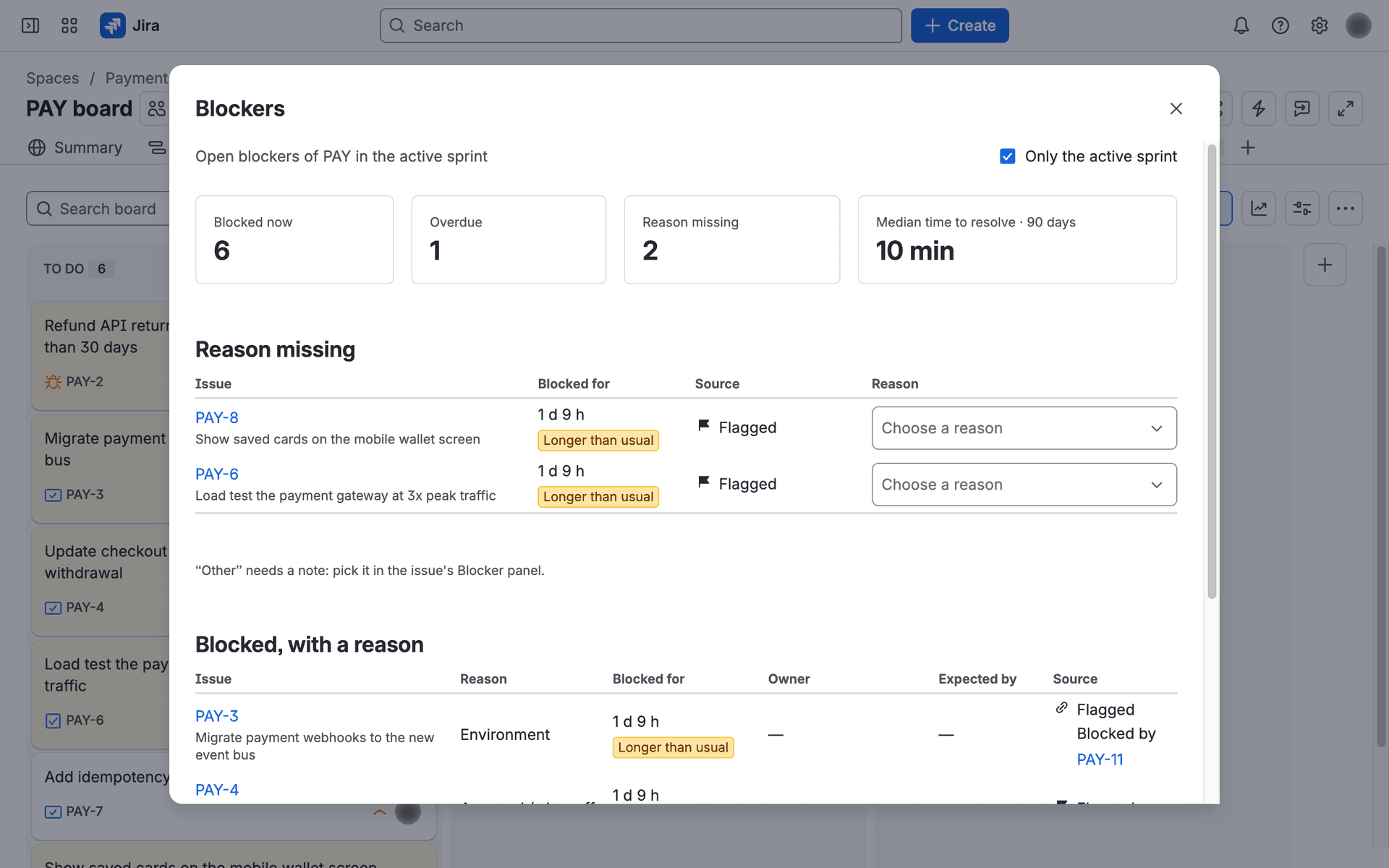Click the Spaces breadcrumb
The width and height of the screenshot is (1389, 868).
[x=53, y=78]
